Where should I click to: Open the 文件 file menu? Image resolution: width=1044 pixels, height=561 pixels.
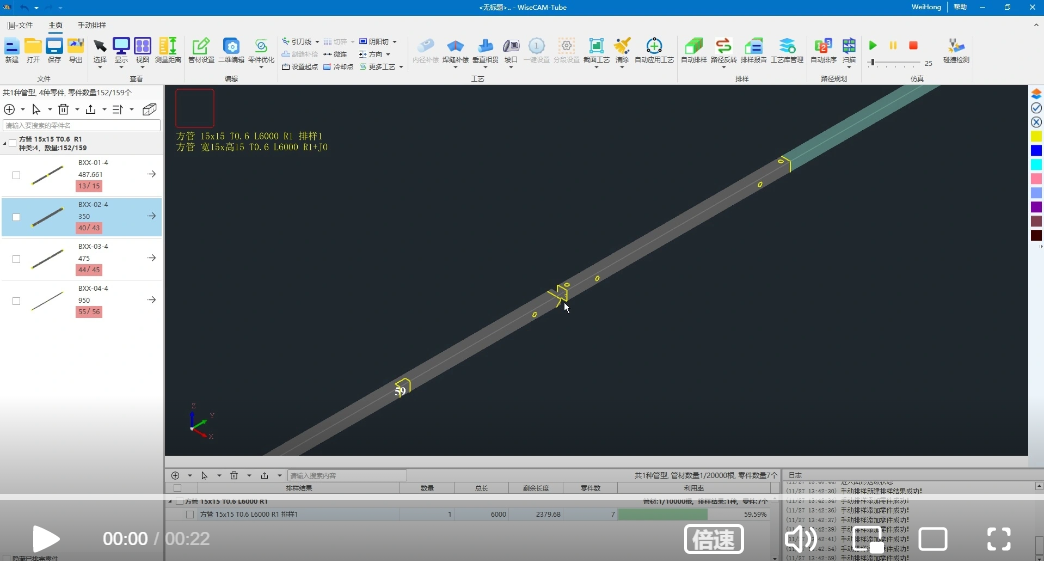(x=21, y=24)
